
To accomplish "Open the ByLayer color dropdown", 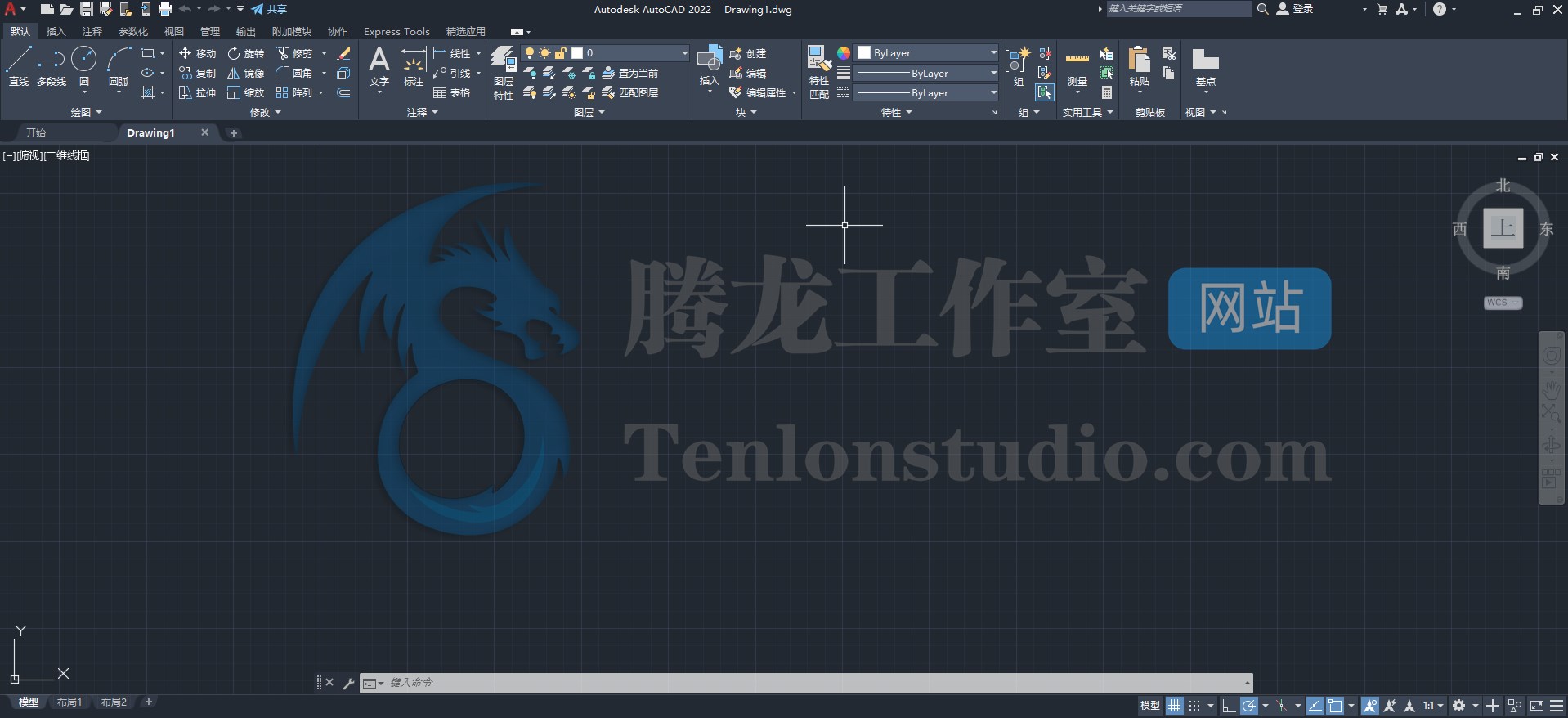I will (x=927, y=53).
